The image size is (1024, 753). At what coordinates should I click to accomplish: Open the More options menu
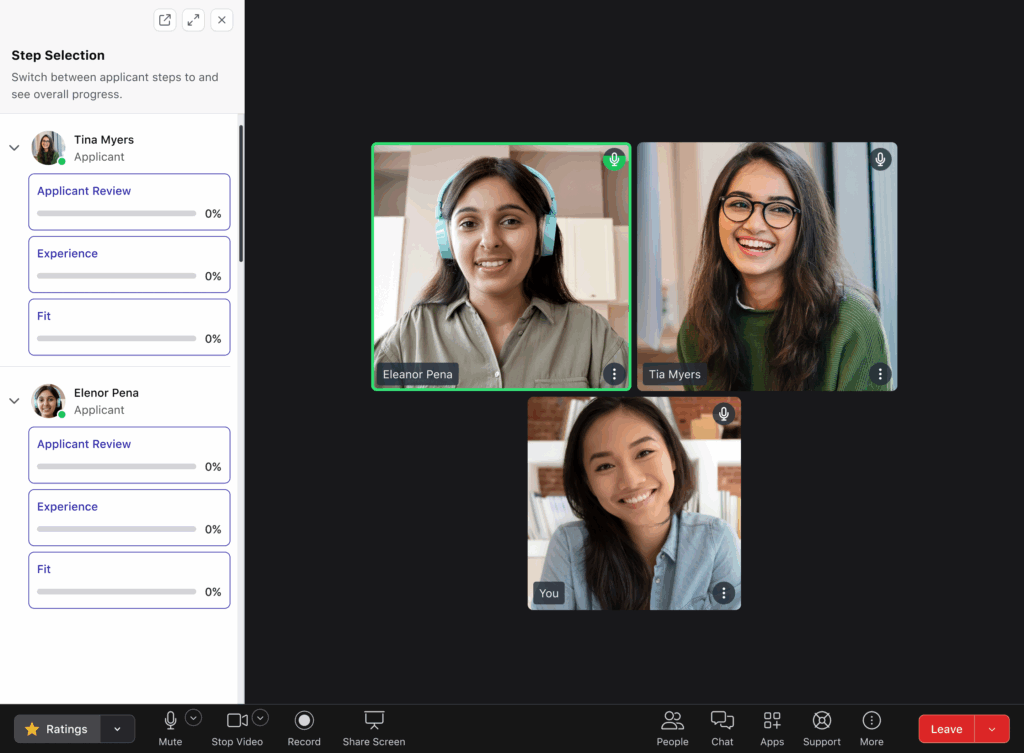point(872,728)
